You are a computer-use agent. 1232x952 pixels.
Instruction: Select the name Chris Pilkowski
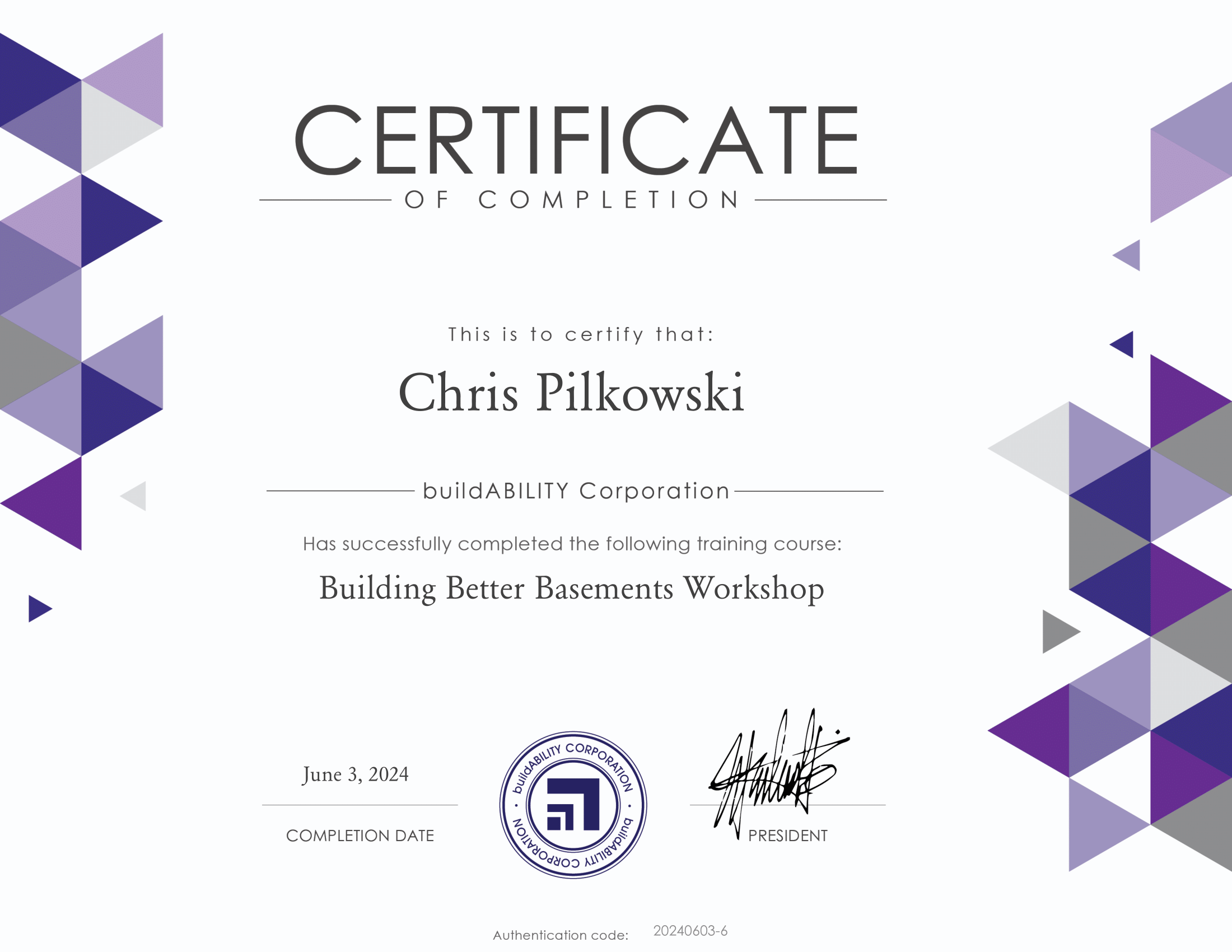click(571, 393)
